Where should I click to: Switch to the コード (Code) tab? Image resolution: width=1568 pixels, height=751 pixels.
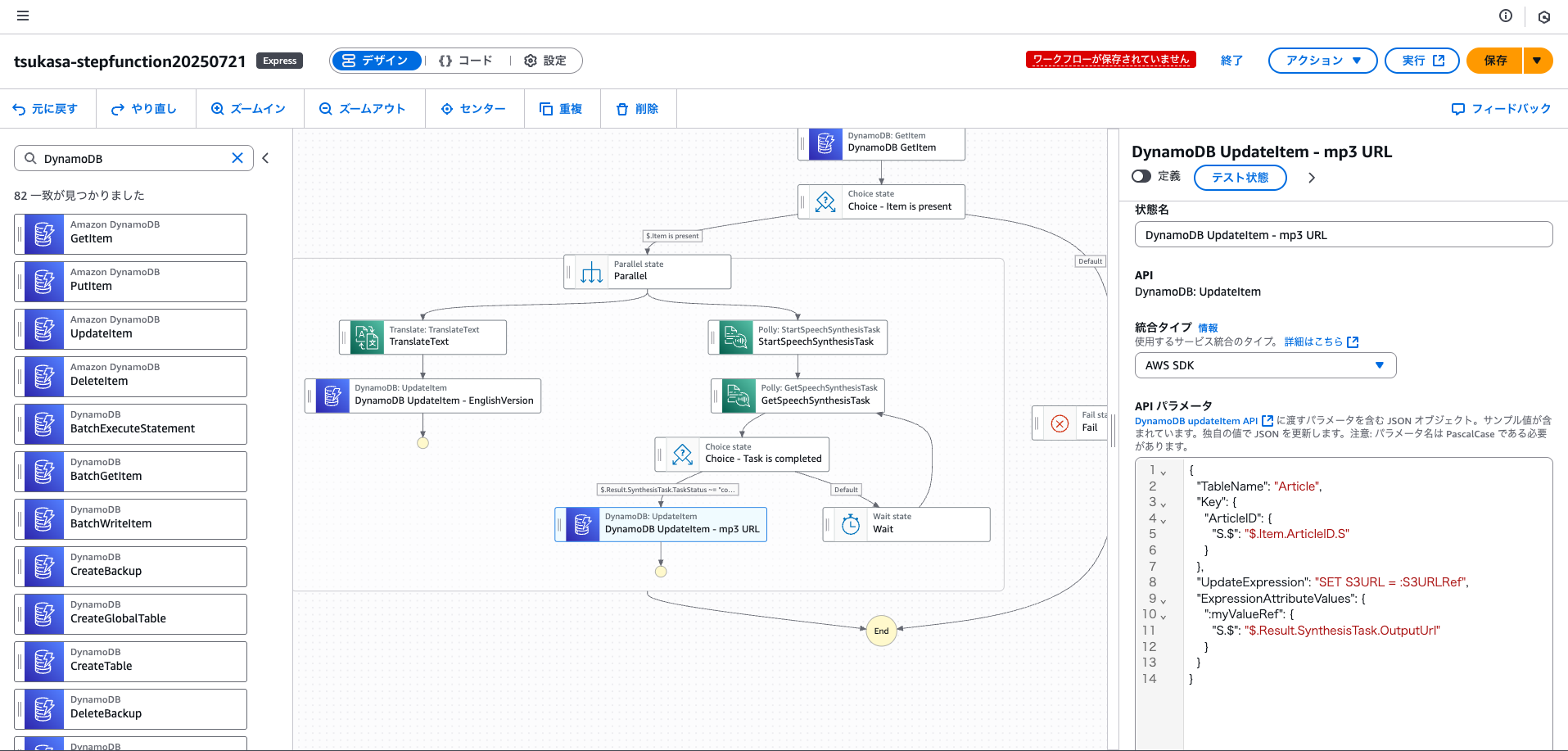[x=465, y=61]
